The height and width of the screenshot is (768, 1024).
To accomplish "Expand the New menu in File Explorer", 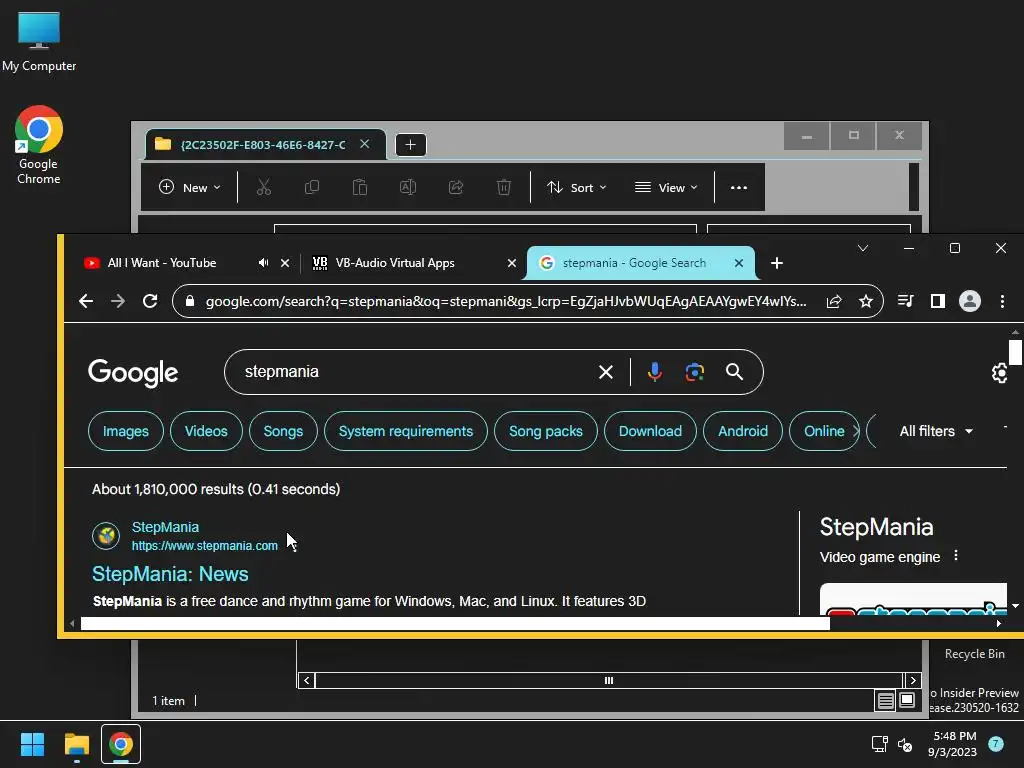I will (189, 187).
